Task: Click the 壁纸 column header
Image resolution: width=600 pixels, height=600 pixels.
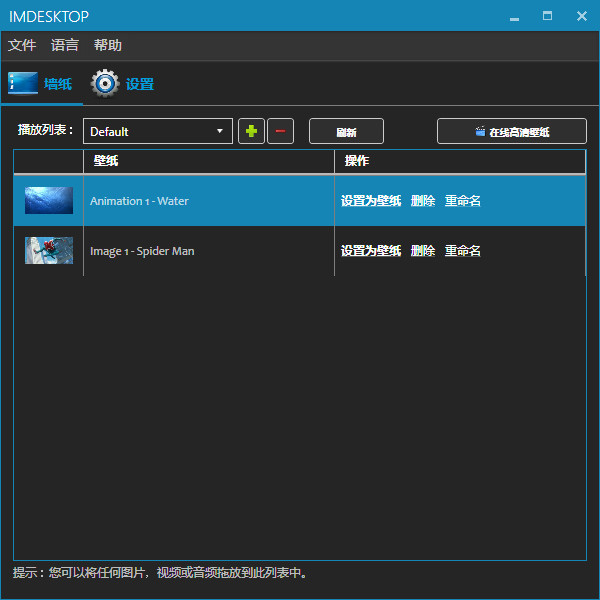Action: click(209, 161)
